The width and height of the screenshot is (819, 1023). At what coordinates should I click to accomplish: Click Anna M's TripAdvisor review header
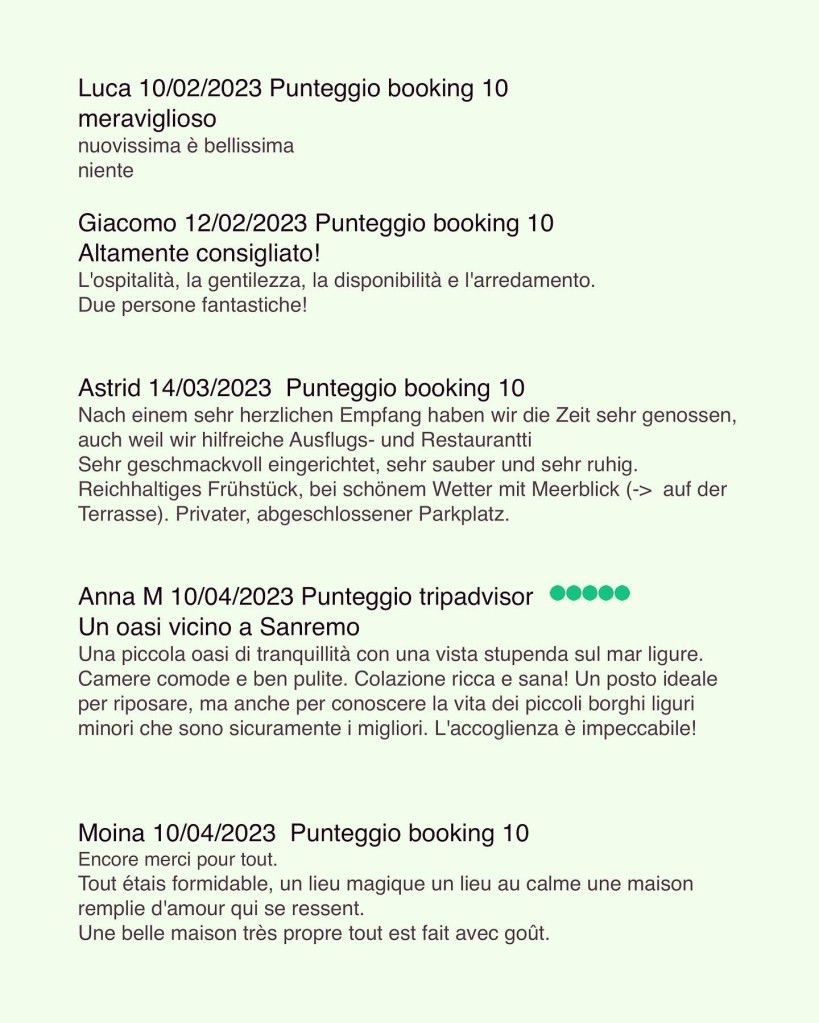coord(305,597)
